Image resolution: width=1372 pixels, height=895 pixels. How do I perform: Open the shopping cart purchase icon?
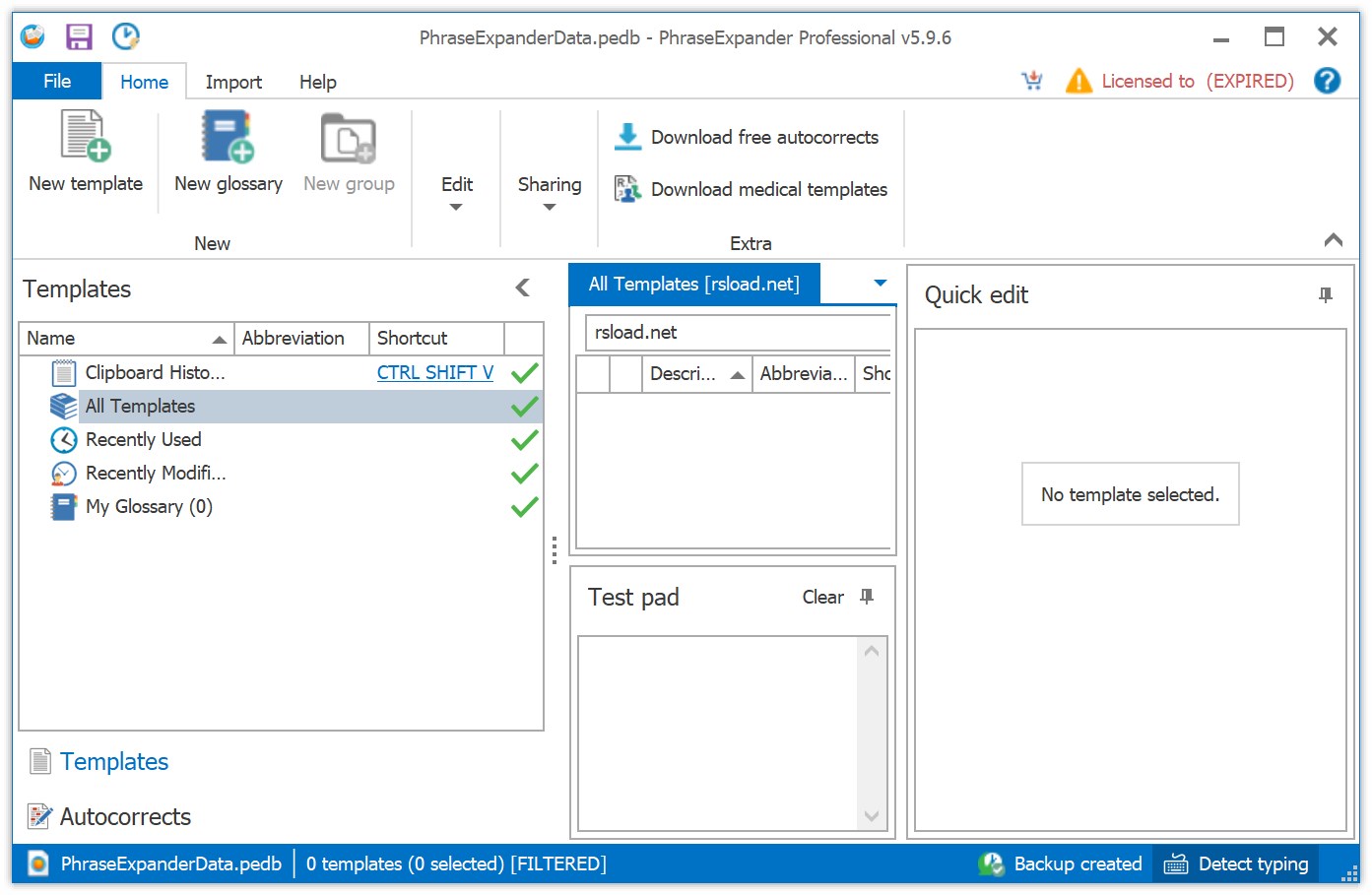pyautogui.click(x=1032, y=81)
